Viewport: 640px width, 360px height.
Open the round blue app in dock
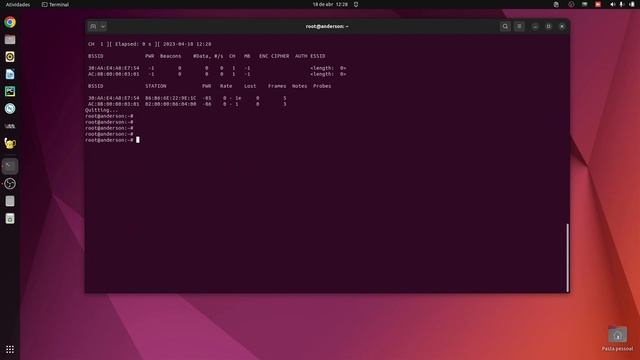point(10,108)
